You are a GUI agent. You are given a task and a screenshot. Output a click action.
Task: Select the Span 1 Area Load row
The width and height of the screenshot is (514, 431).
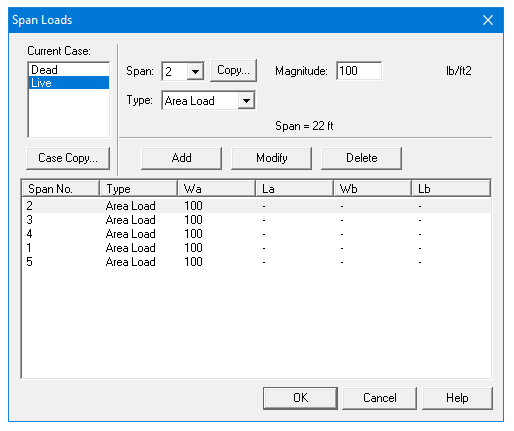(257, 248)
